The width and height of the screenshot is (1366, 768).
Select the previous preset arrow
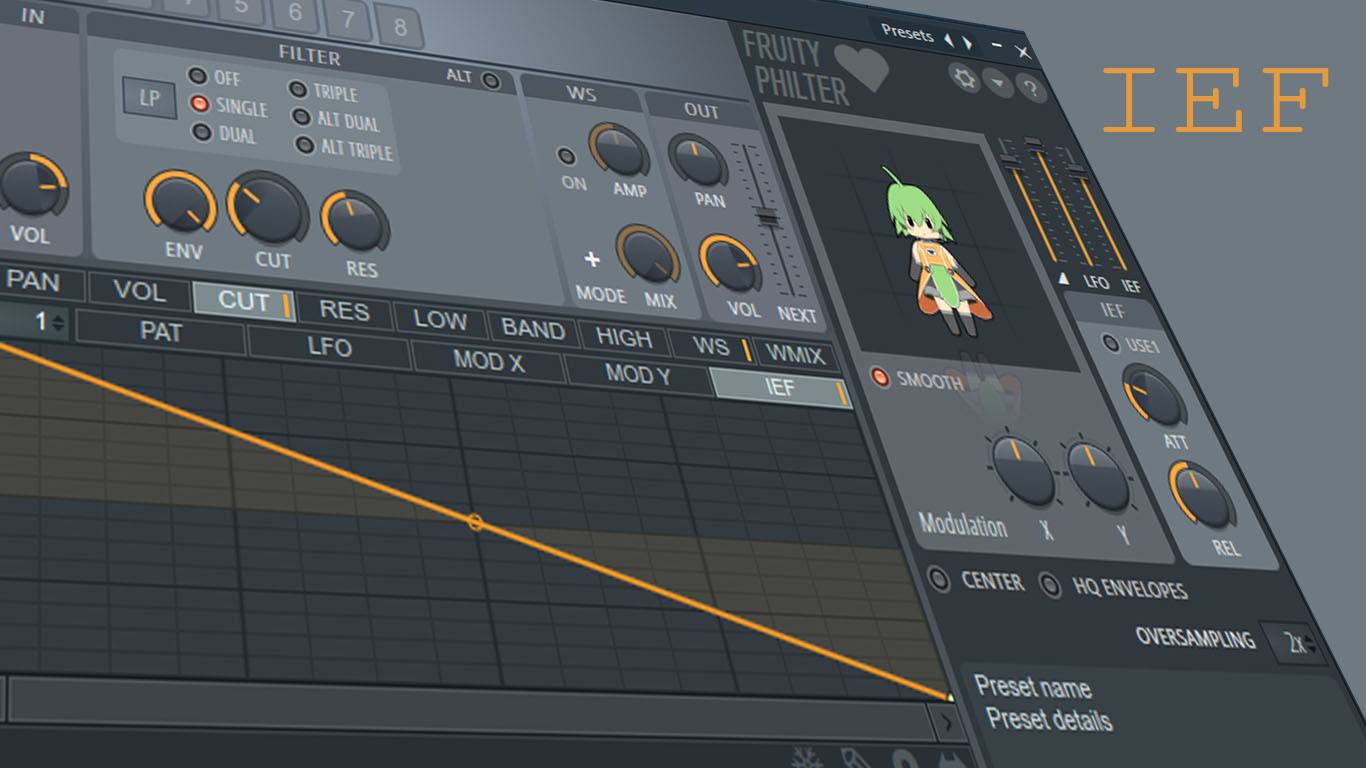tap(948, 39)
